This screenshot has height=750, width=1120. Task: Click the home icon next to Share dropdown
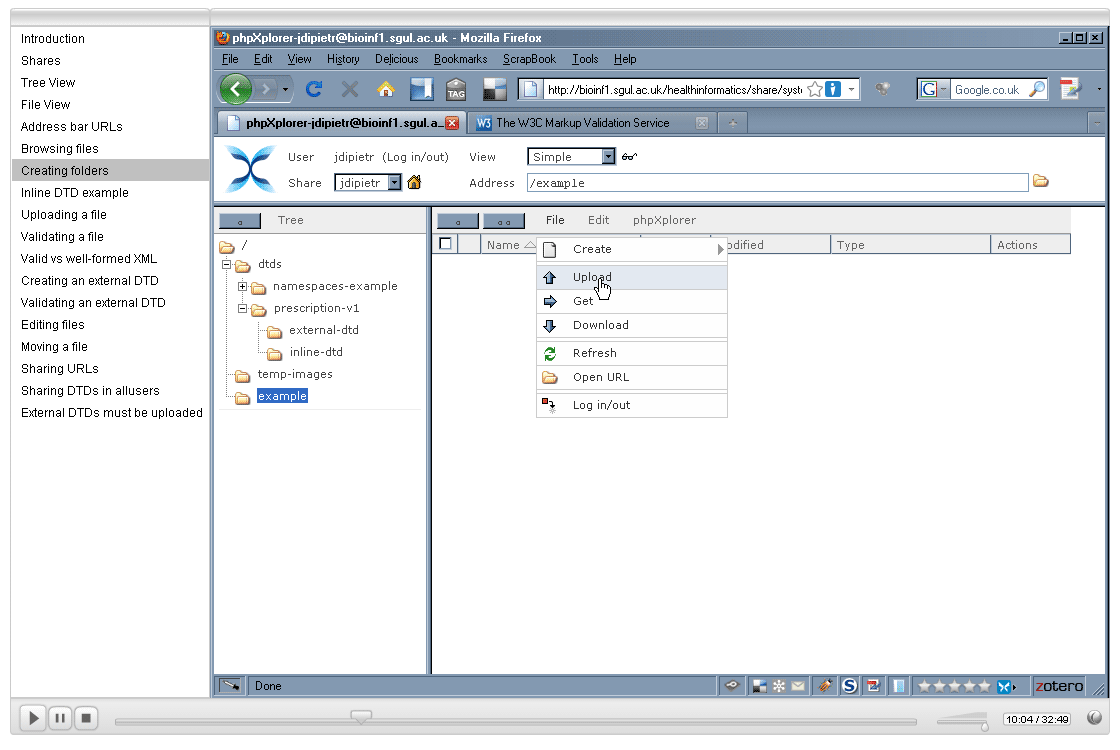(x=414, y=183)
